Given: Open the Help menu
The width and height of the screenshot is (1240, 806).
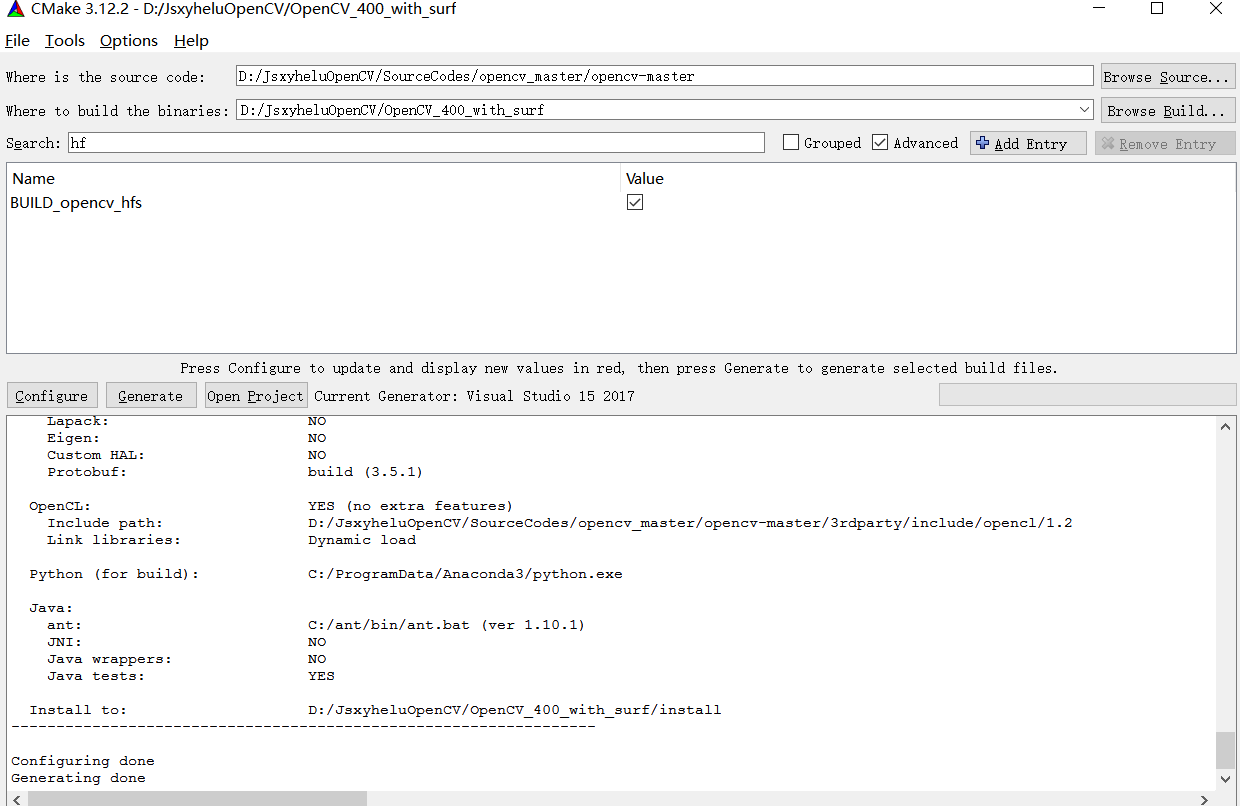Looking at the screenshot, I should coord(191,41).
